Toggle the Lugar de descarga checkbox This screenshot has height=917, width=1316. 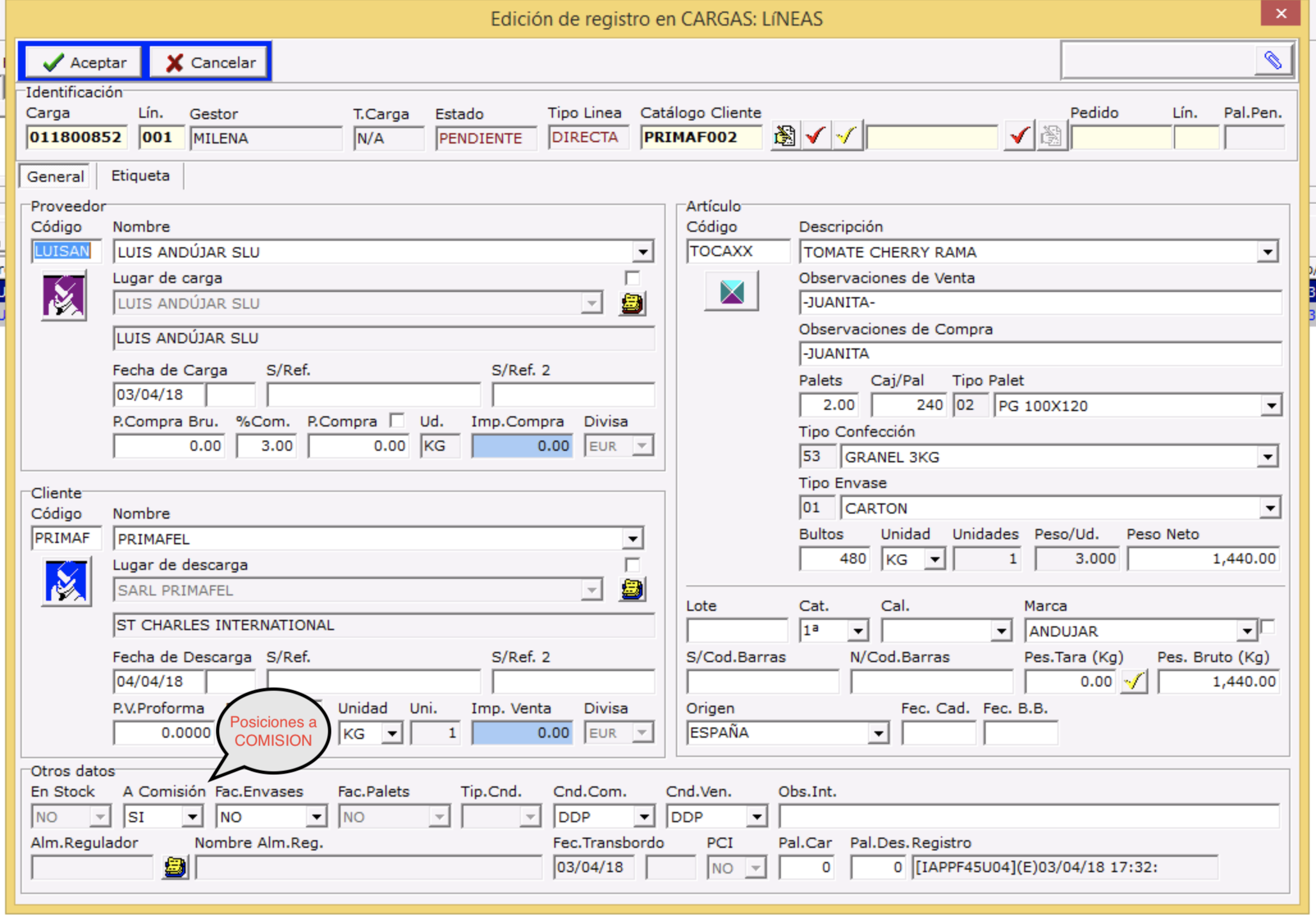[632, 564]
